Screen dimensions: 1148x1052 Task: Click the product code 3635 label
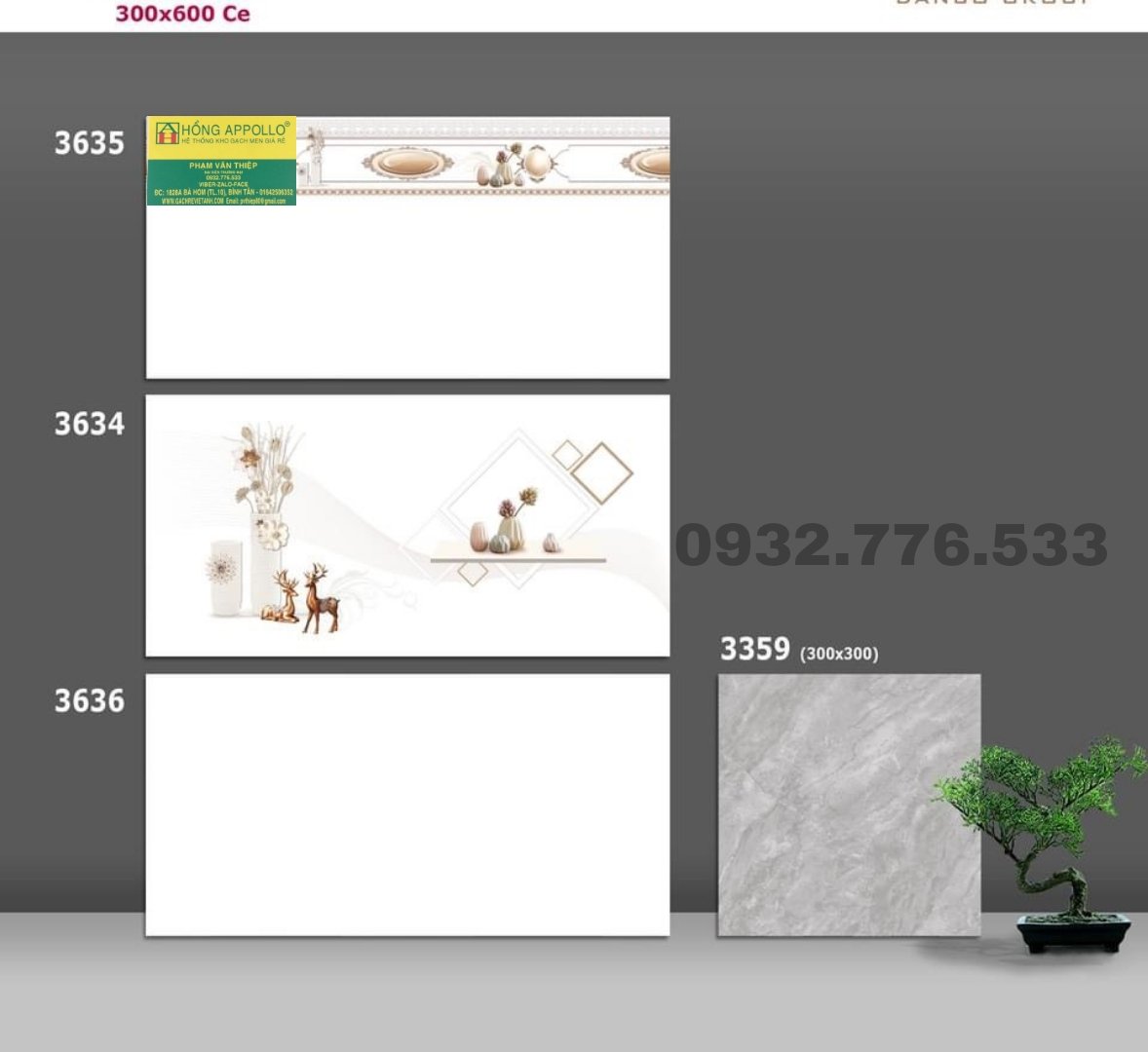click(x=90, y=143)
